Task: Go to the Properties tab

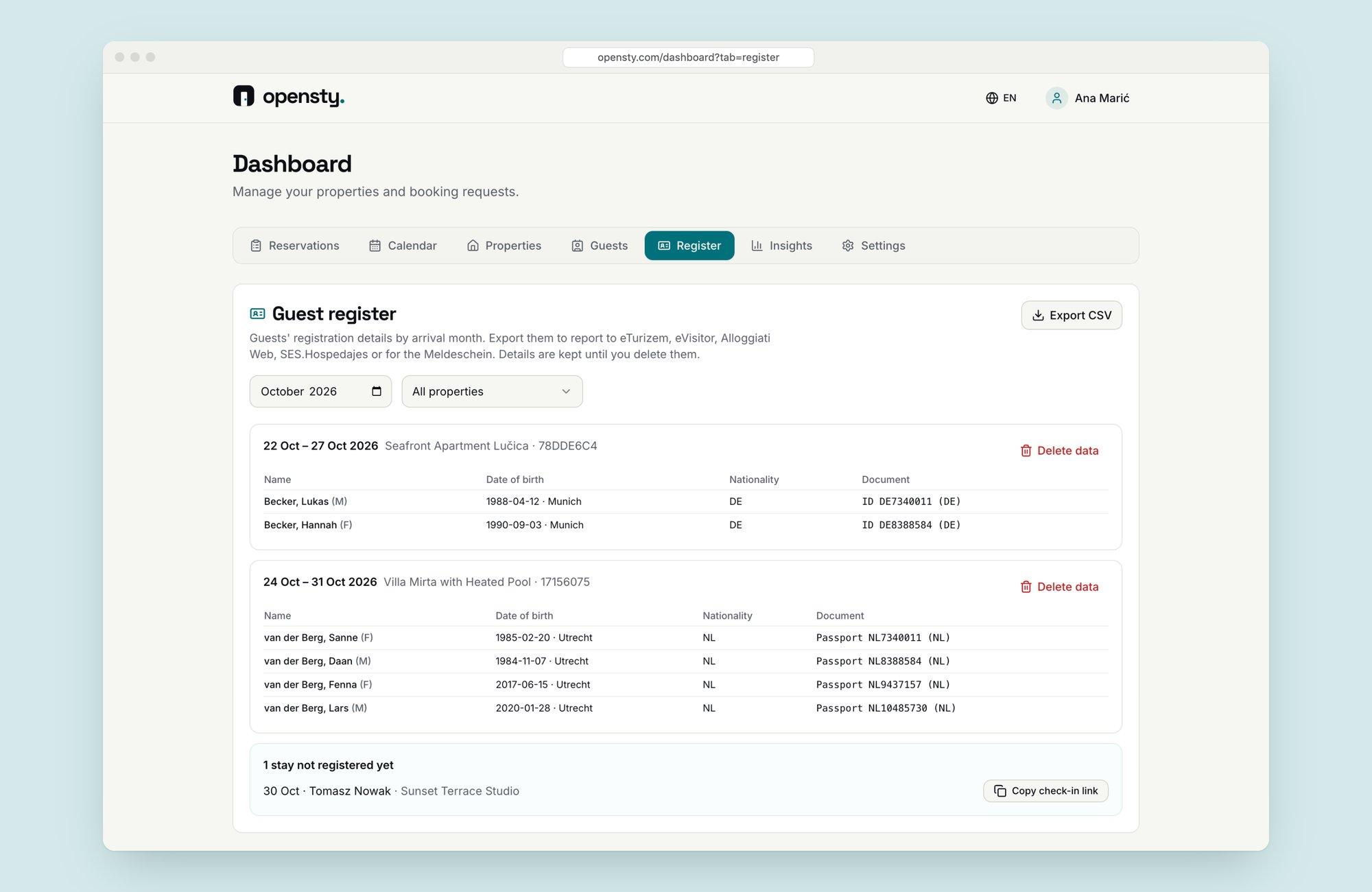Action: click(504, 246)
